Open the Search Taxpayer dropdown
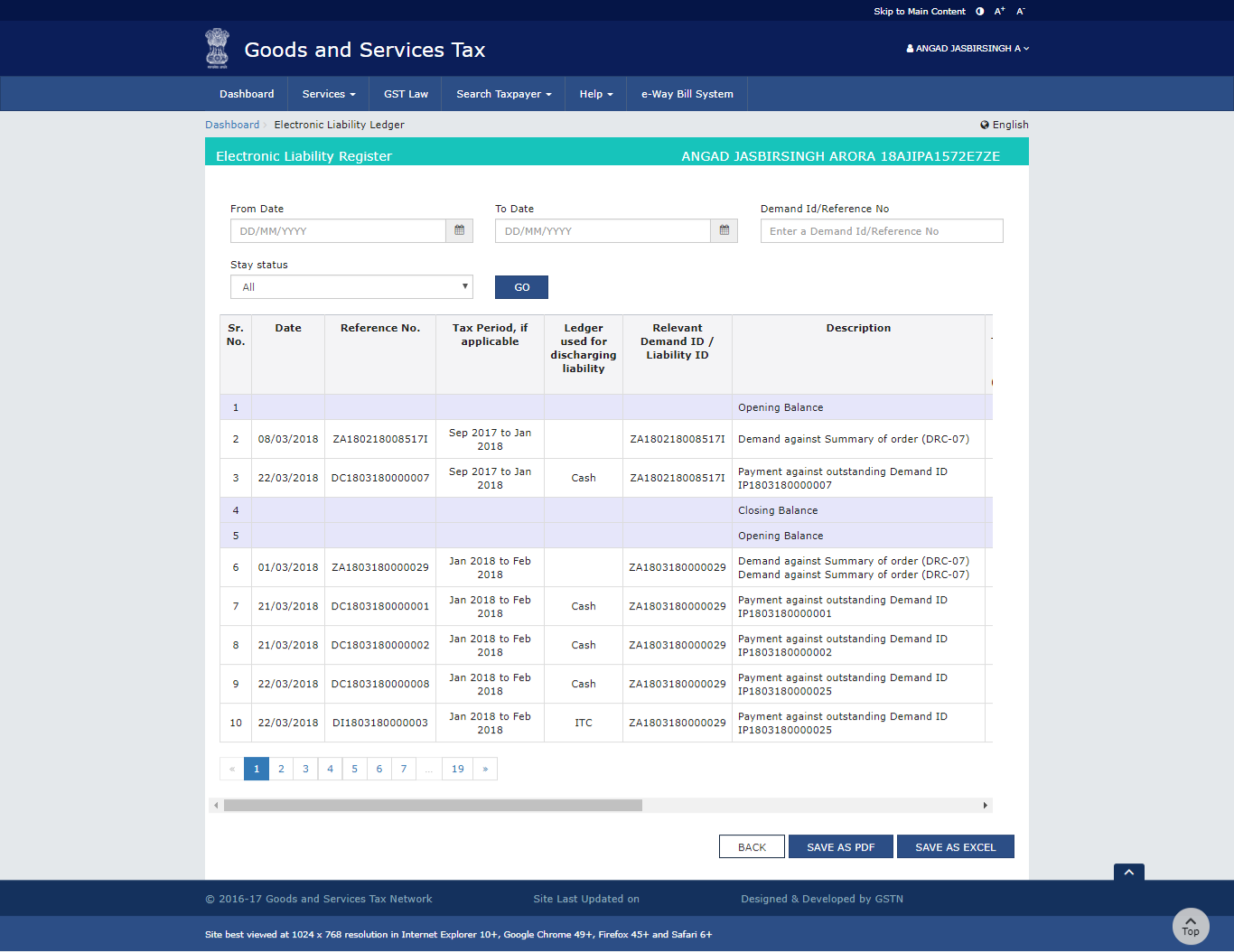1234x952 pixels. coord(502,93)
